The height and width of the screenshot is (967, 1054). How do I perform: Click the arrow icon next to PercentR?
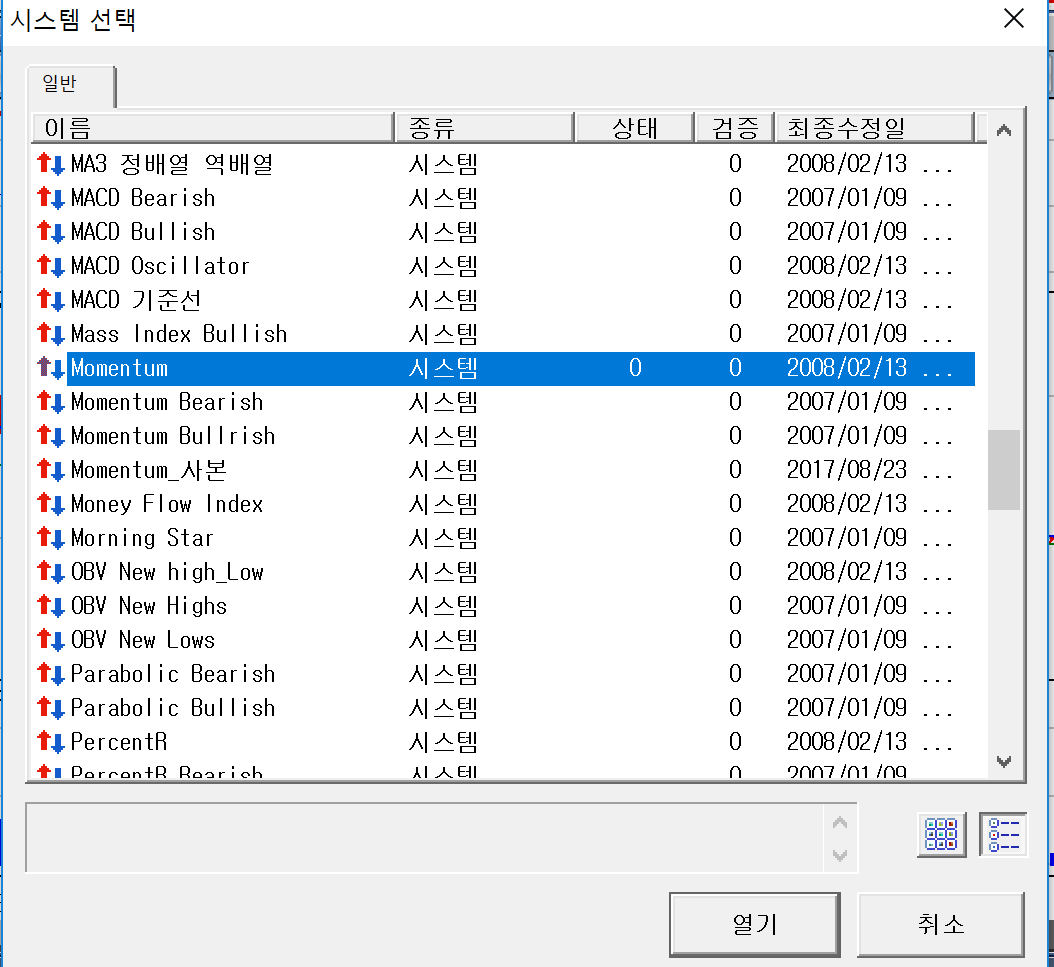pos(50,742)
